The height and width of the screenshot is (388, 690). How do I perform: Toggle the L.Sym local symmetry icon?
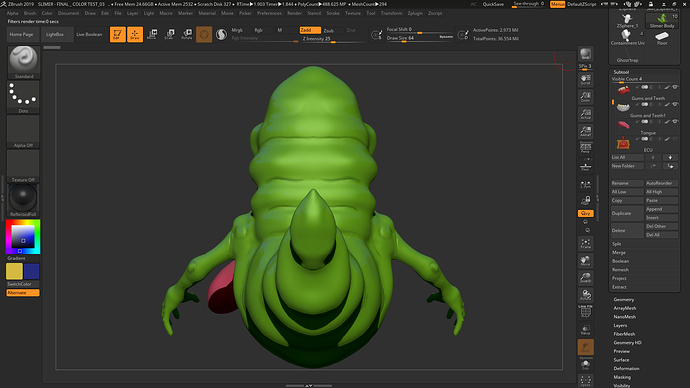coord(585,185)
